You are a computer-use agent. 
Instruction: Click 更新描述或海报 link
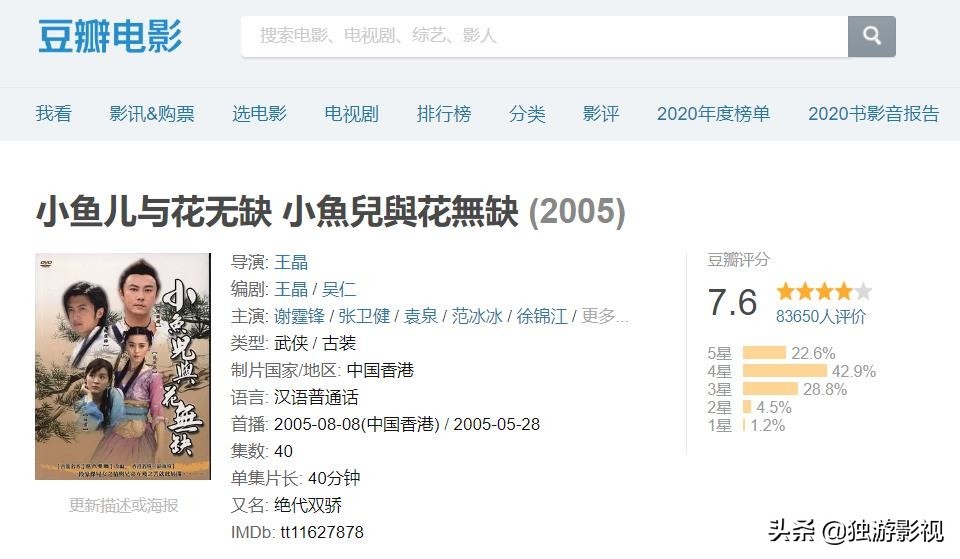[123, 505]
